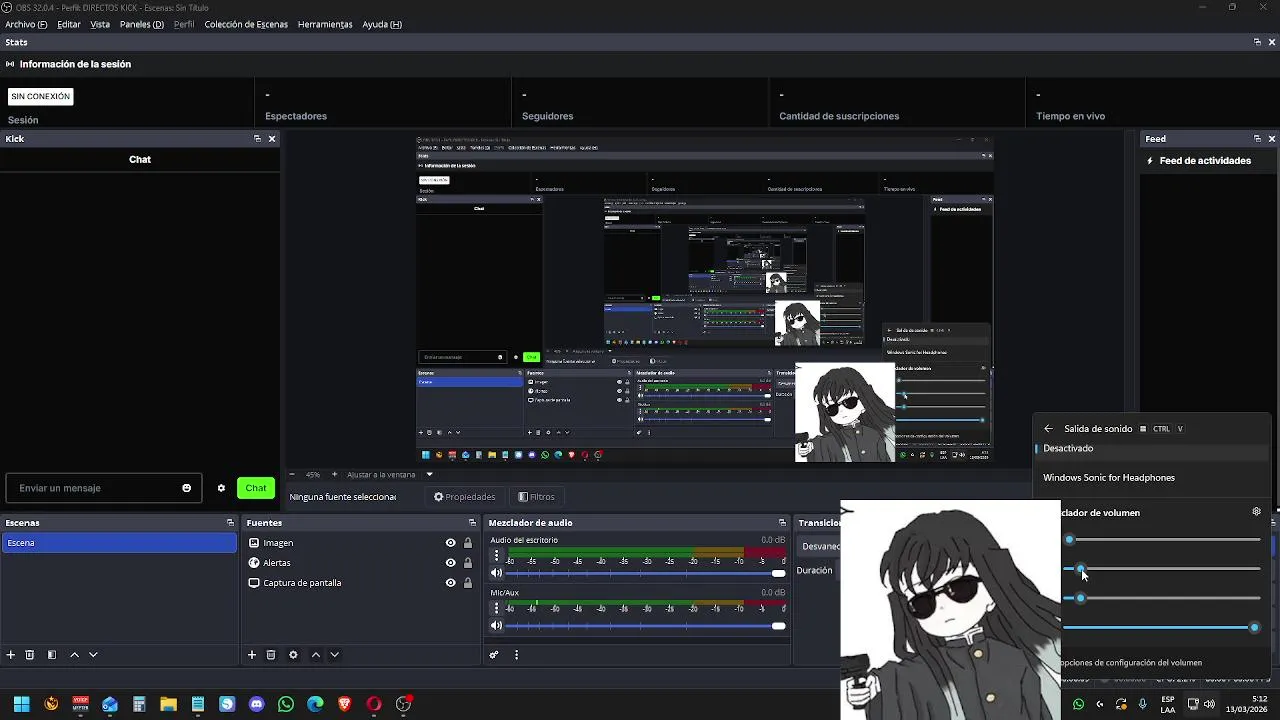Click the Chat button in Kick panel
Viewport: 1280px width, 720px height.
point(256,488)
